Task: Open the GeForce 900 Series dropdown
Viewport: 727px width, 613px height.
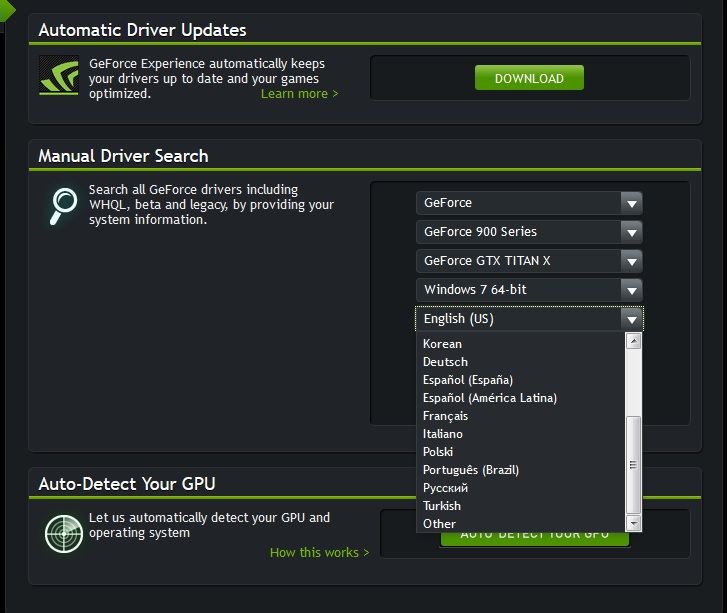Action: coord(529,232)
